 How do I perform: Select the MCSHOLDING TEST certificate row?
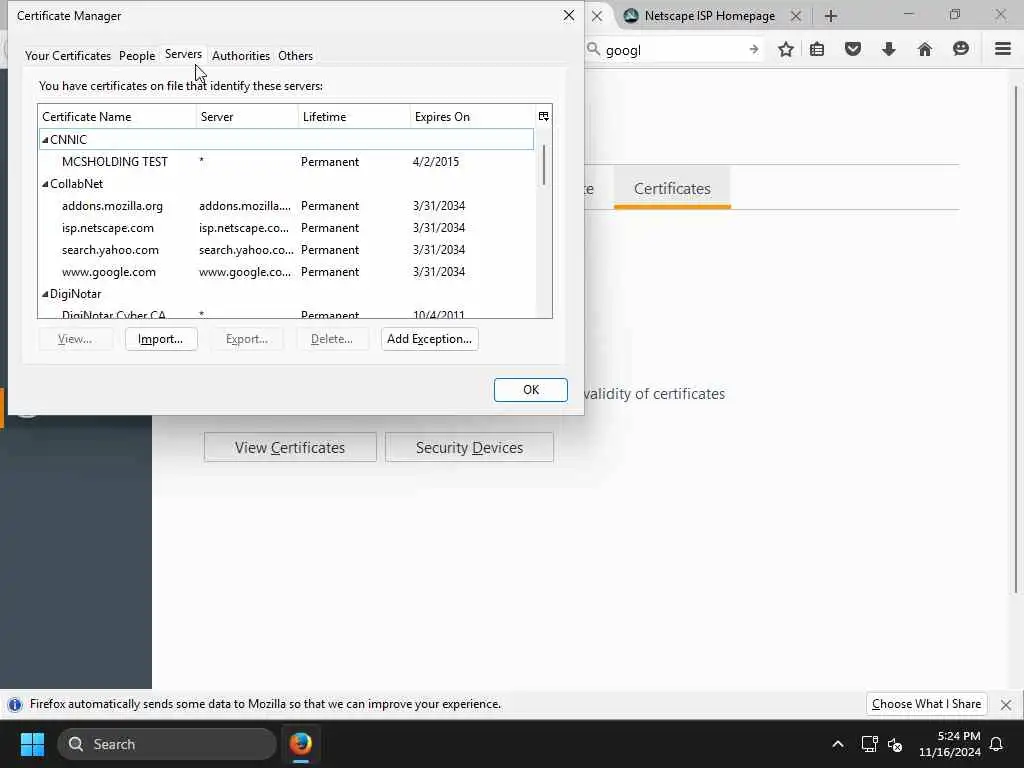tap(286, 162)
